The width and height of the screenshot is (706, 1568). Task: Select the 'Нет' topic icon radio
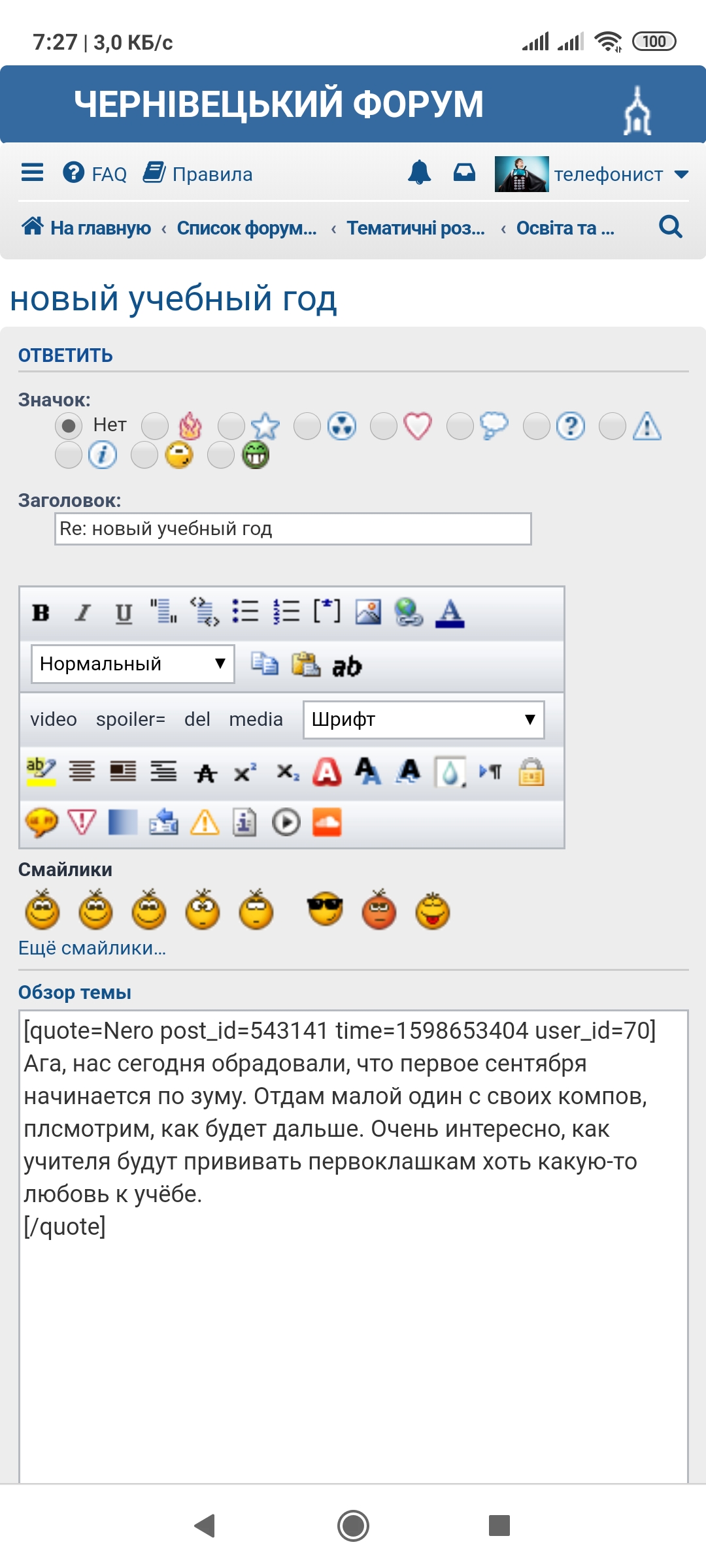(69, 426)
